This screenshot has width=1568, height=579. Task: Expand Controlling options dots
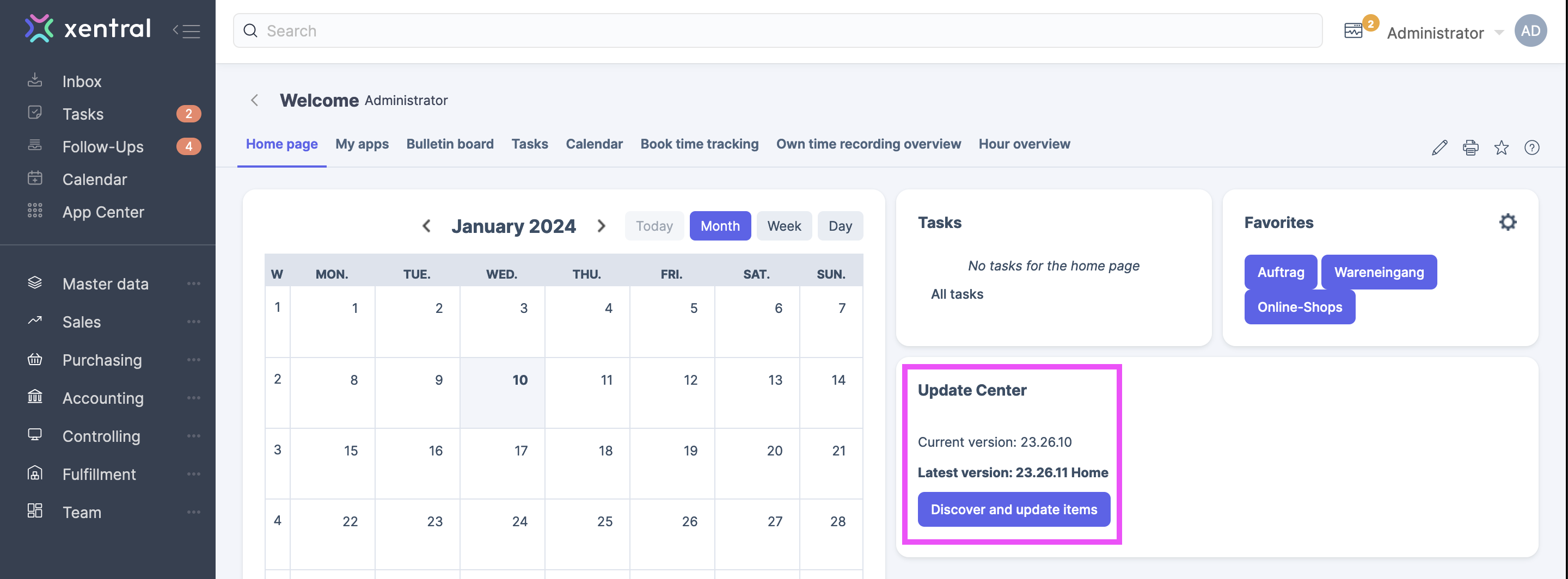tap(194, 435)
